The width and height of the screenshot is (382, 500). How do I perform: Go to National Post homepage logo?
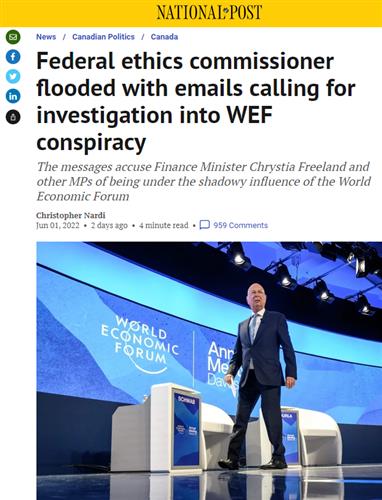(x=209, y=13)
